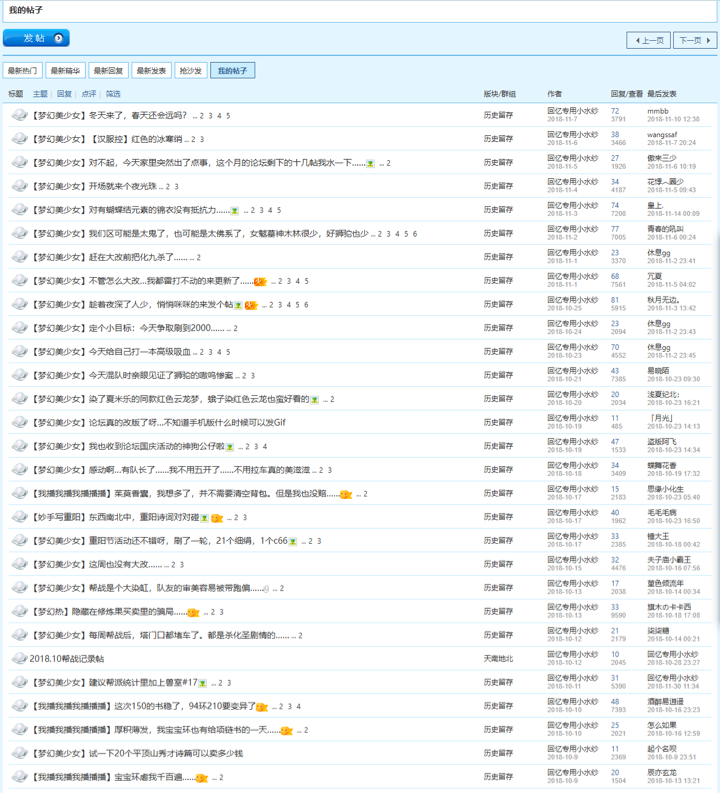The image size is (720, 793).
Task: Click thread icon beside 开场就来个夜光珠 post
Action: coord(19,186)
